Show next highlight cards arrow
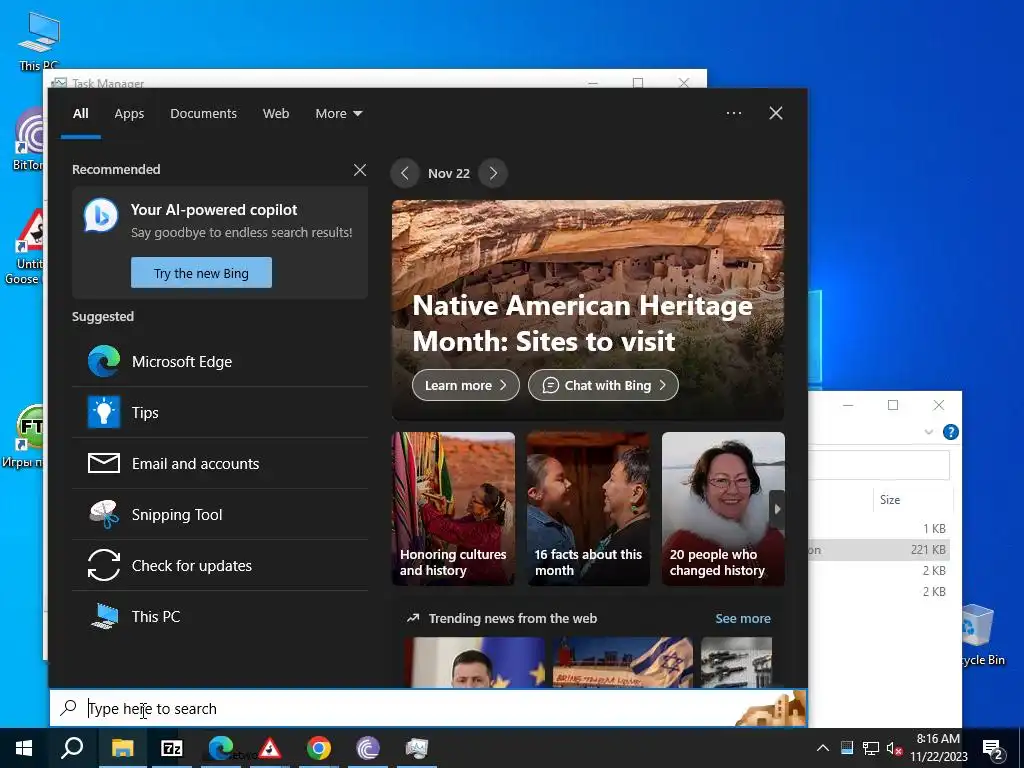Image resolution: width=1024 pixels, height=768 pixels. (x=777, y=509)
